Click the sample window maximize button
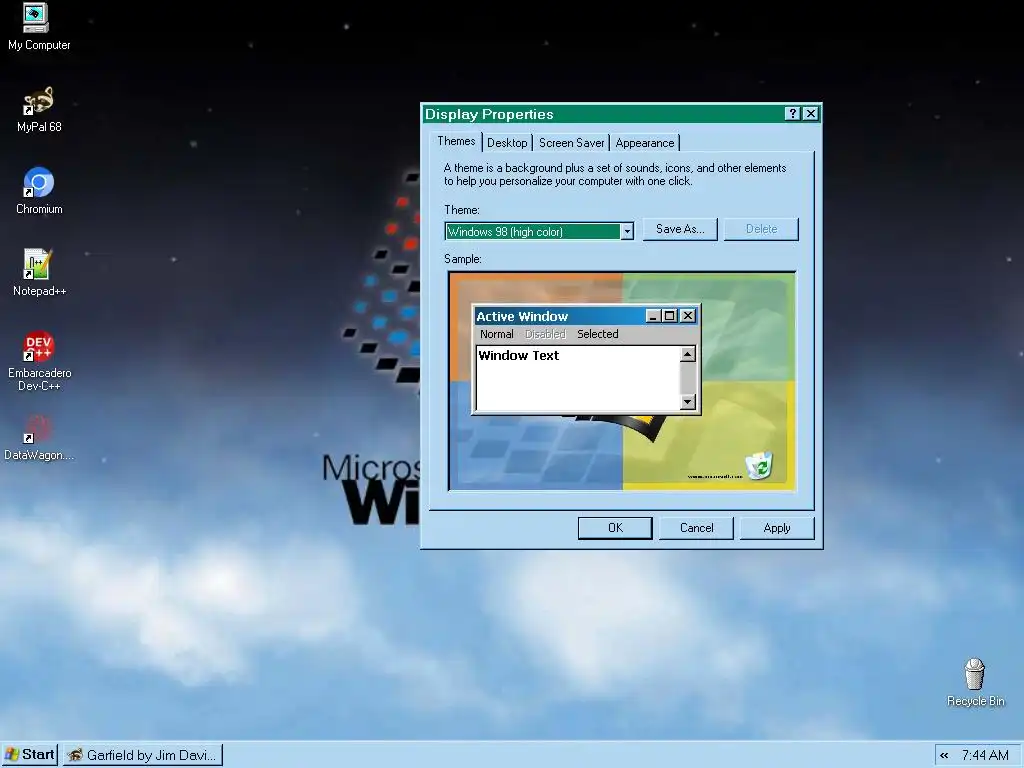This screenshot has width=1024, height=768. (x=669, y=316)
